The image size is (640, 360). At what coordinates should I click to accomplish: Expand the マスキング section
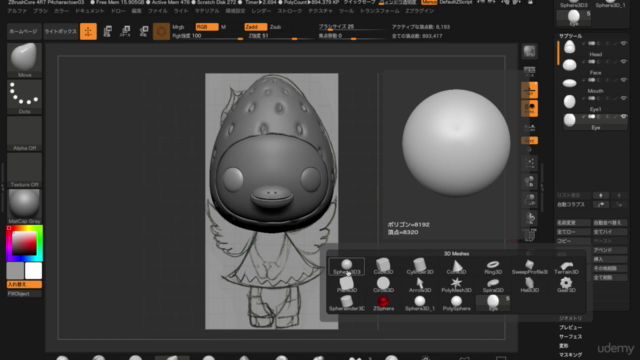[x=570, y=355]
